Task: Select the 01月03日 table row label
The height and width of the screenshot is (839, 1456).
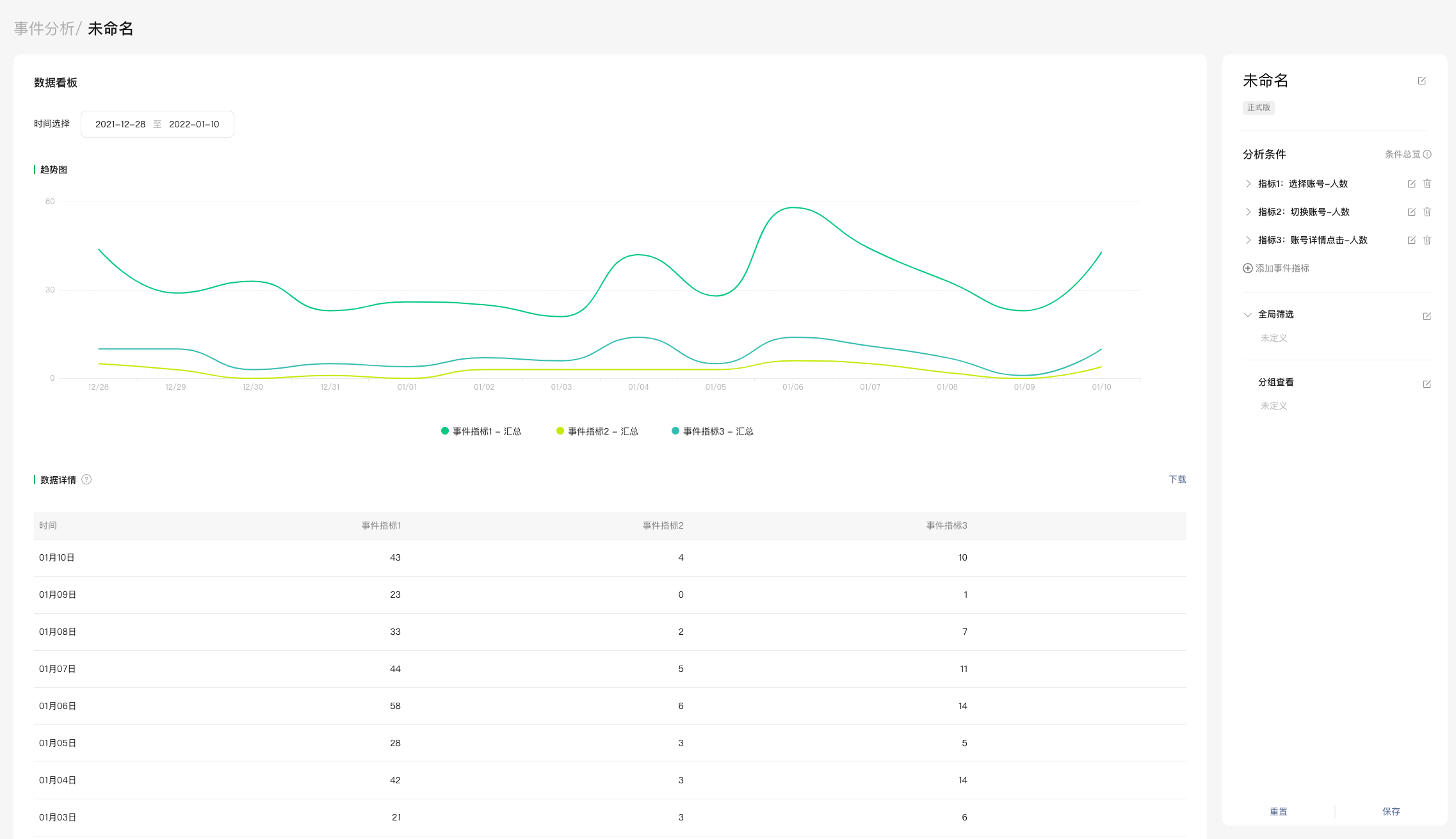Action: [58, 817]
